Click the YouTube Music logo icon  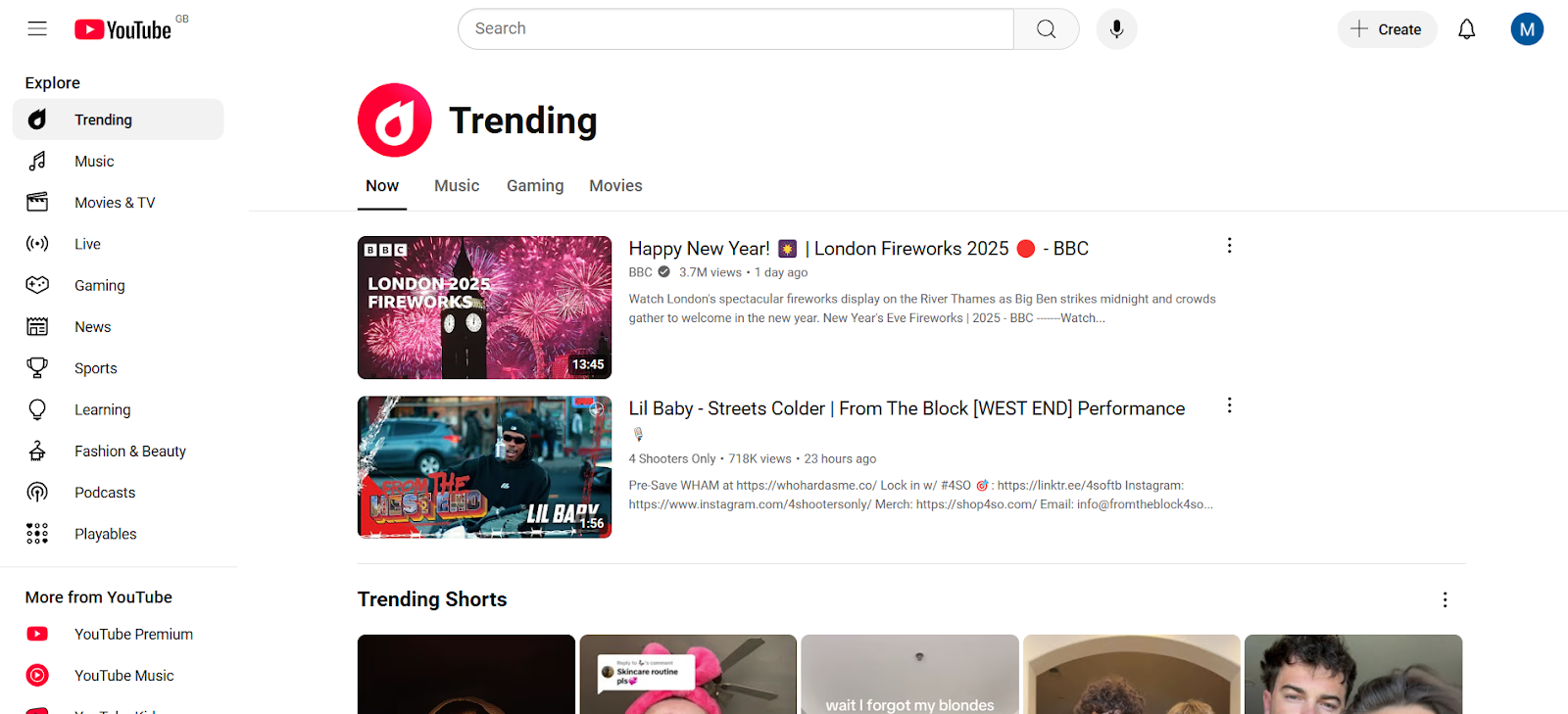37,675
